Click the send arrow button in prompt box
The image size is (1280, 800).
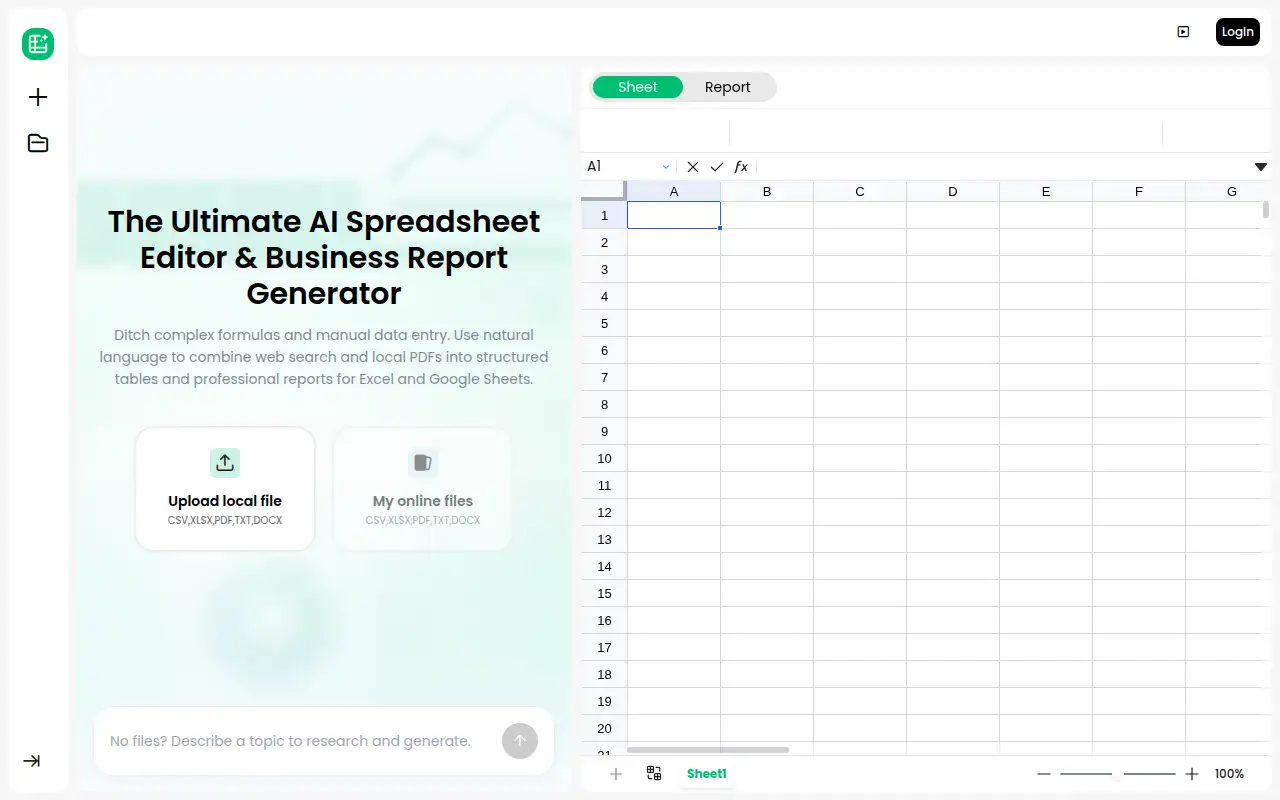(520, 741)
